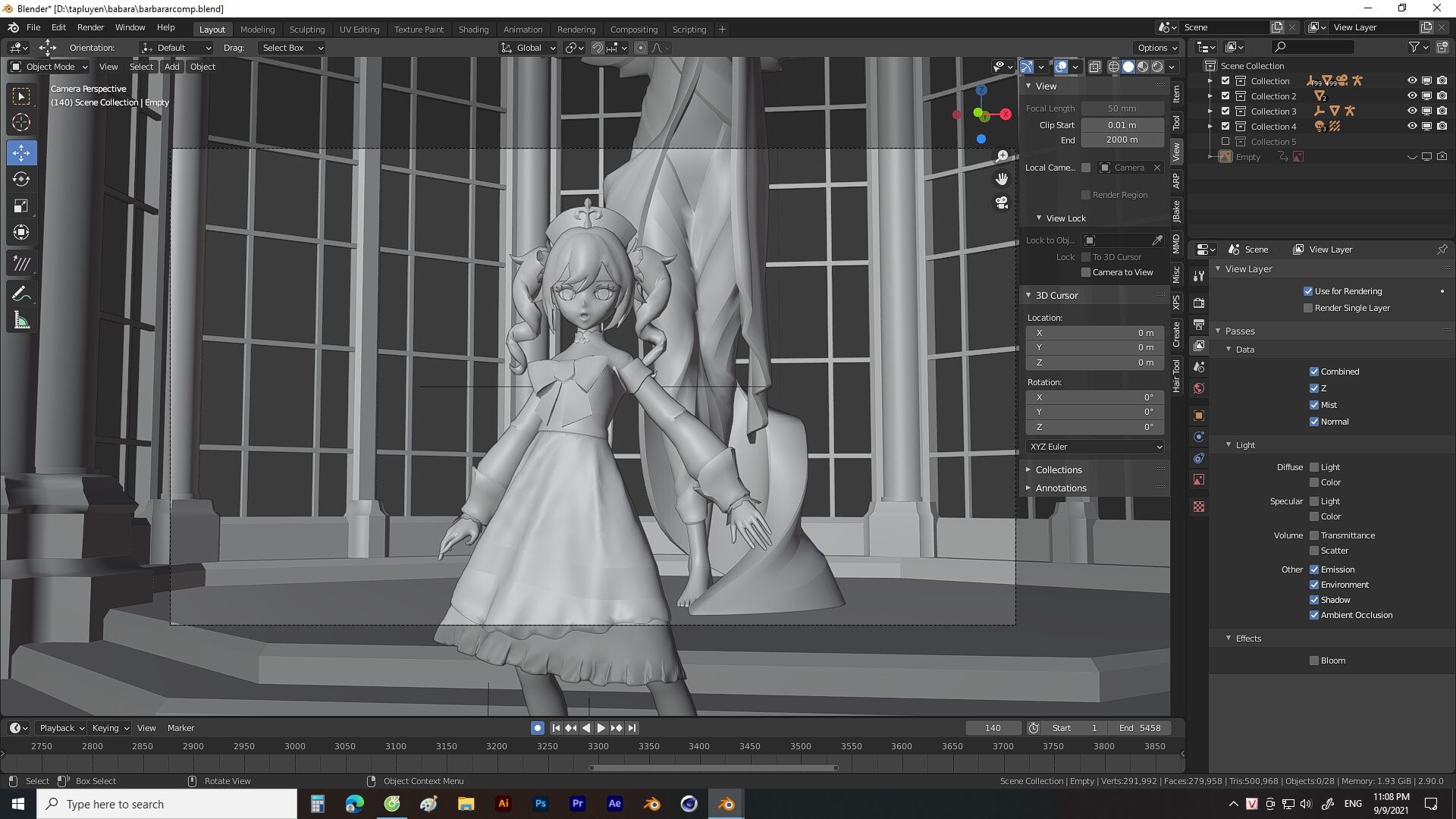Switch to the Shading workspace tab
Viewport: 1456px width, 819px height.
pyautogui.click(x=473, y=29)
